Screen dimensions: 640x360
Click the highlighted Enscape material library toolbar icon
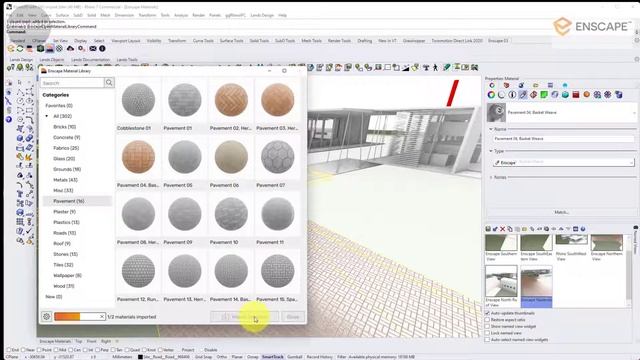50,49
